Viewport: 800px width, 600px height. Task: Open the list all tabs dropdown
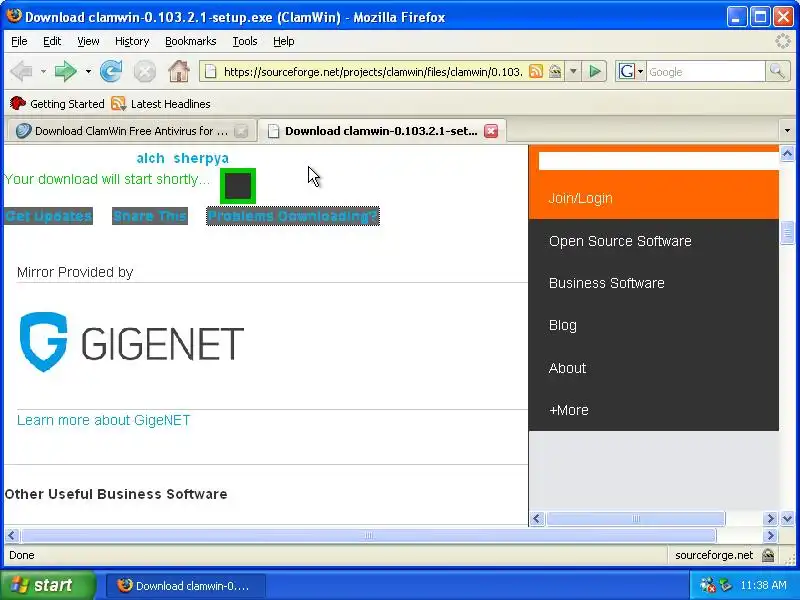[x=787, y=131]
